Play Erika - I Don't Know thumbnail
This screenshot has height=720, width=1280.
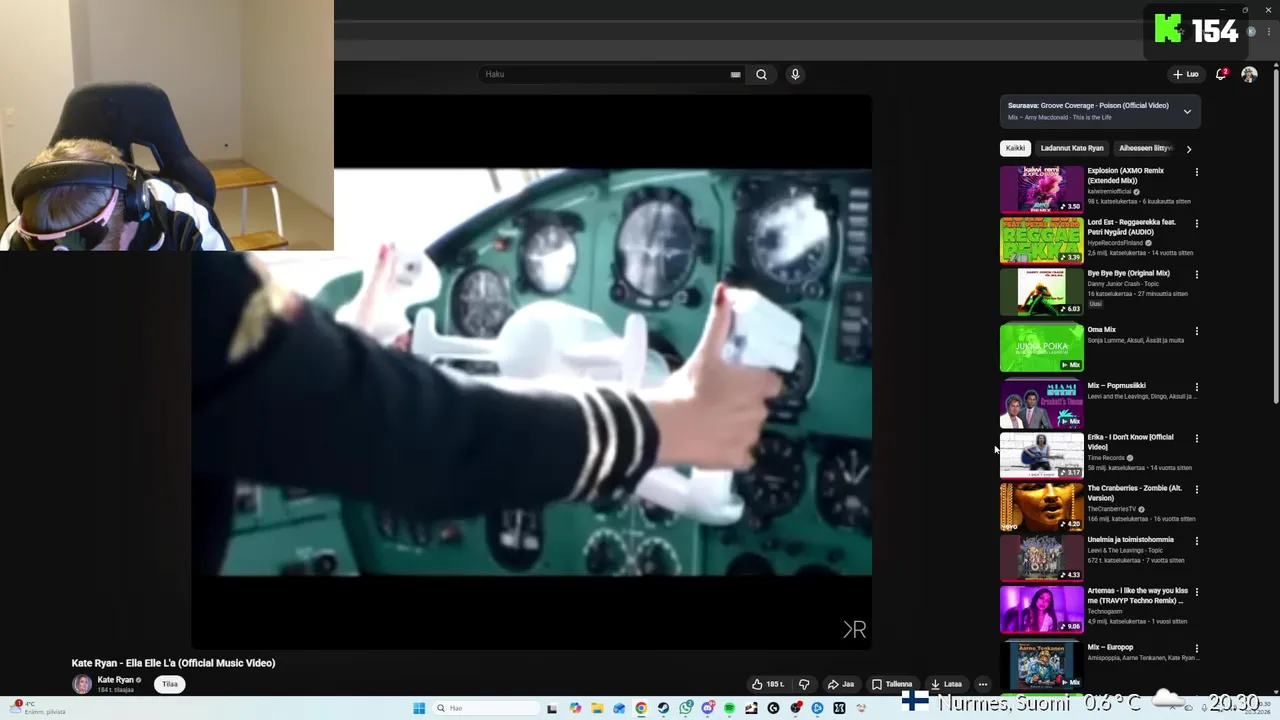pos(1041,455)
